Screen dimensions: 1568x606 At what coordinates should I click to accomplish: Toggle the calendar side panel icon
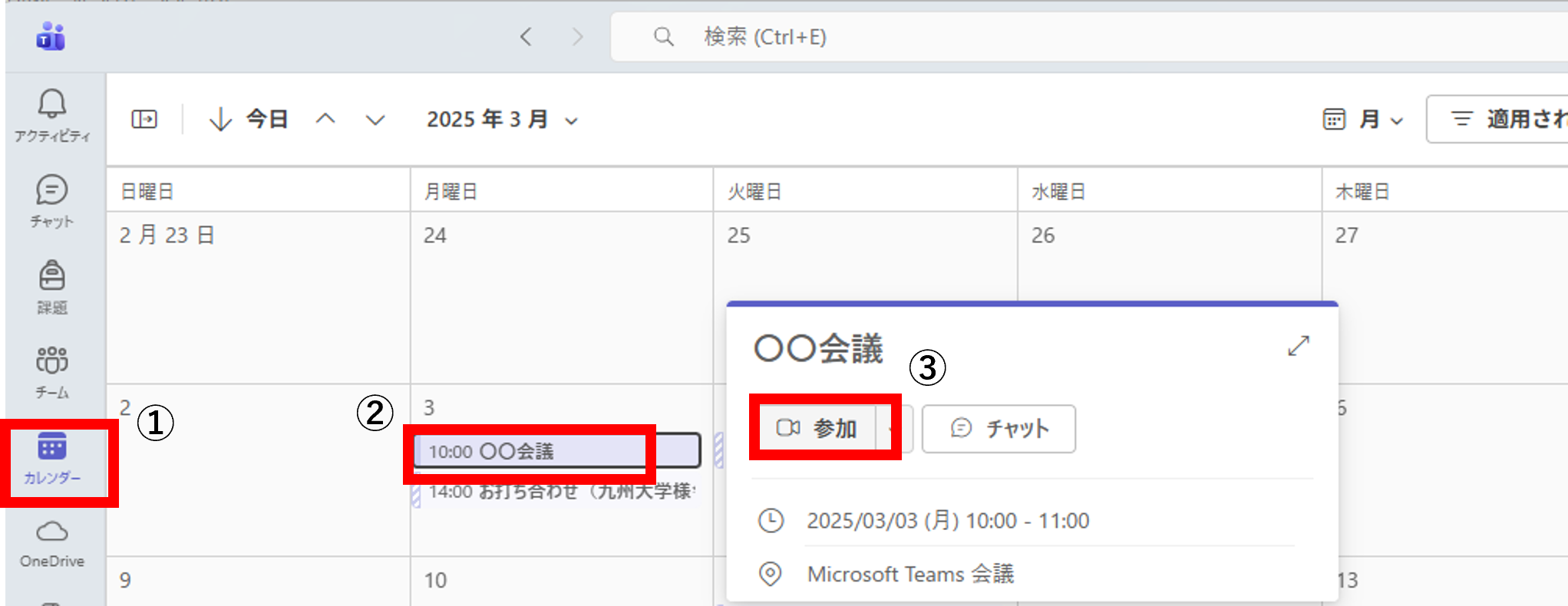144,120
